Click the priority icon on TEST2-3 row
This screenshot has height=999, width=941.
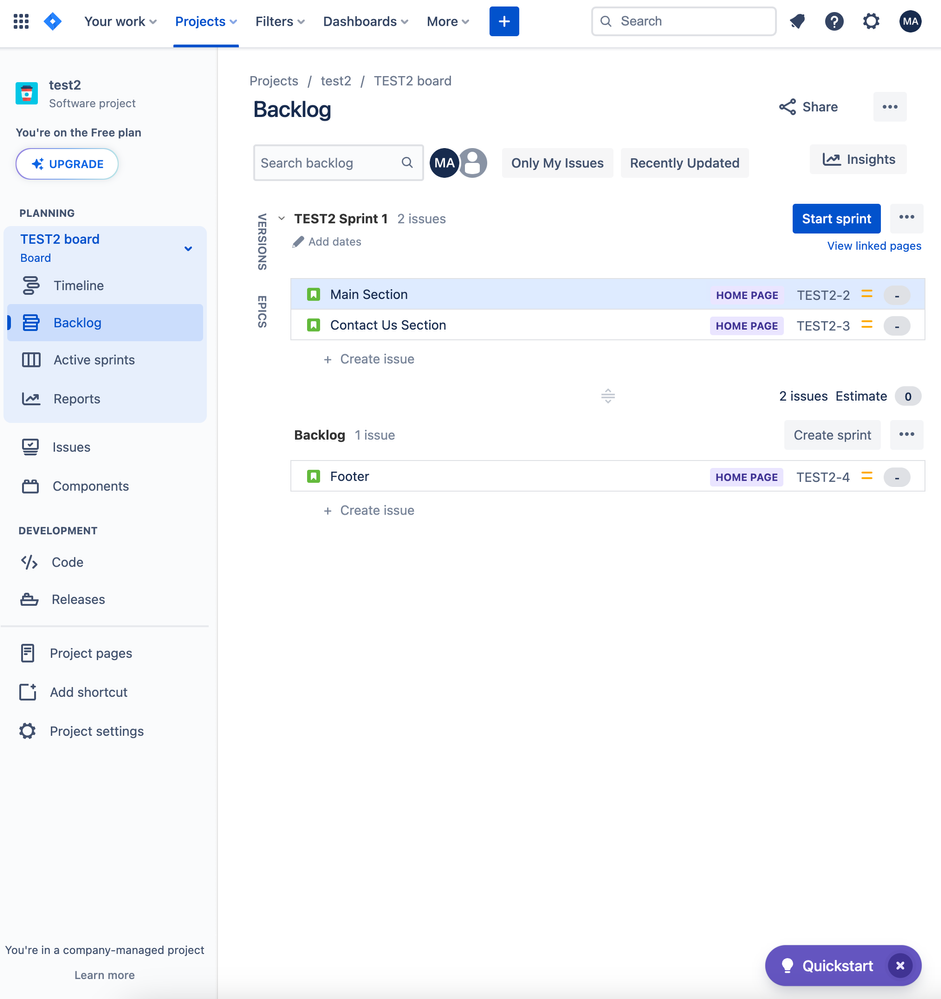click(x=867, y=325)
